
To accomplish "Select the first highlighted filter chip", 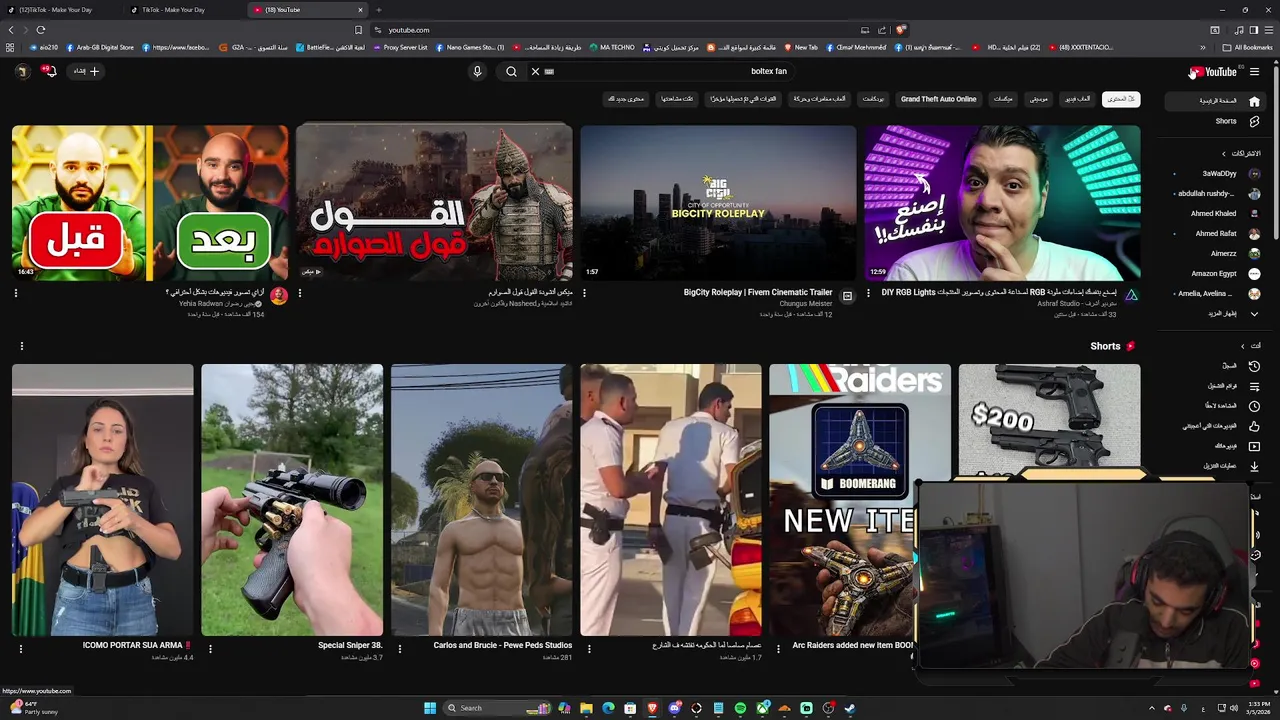I will coord(1121,99).
